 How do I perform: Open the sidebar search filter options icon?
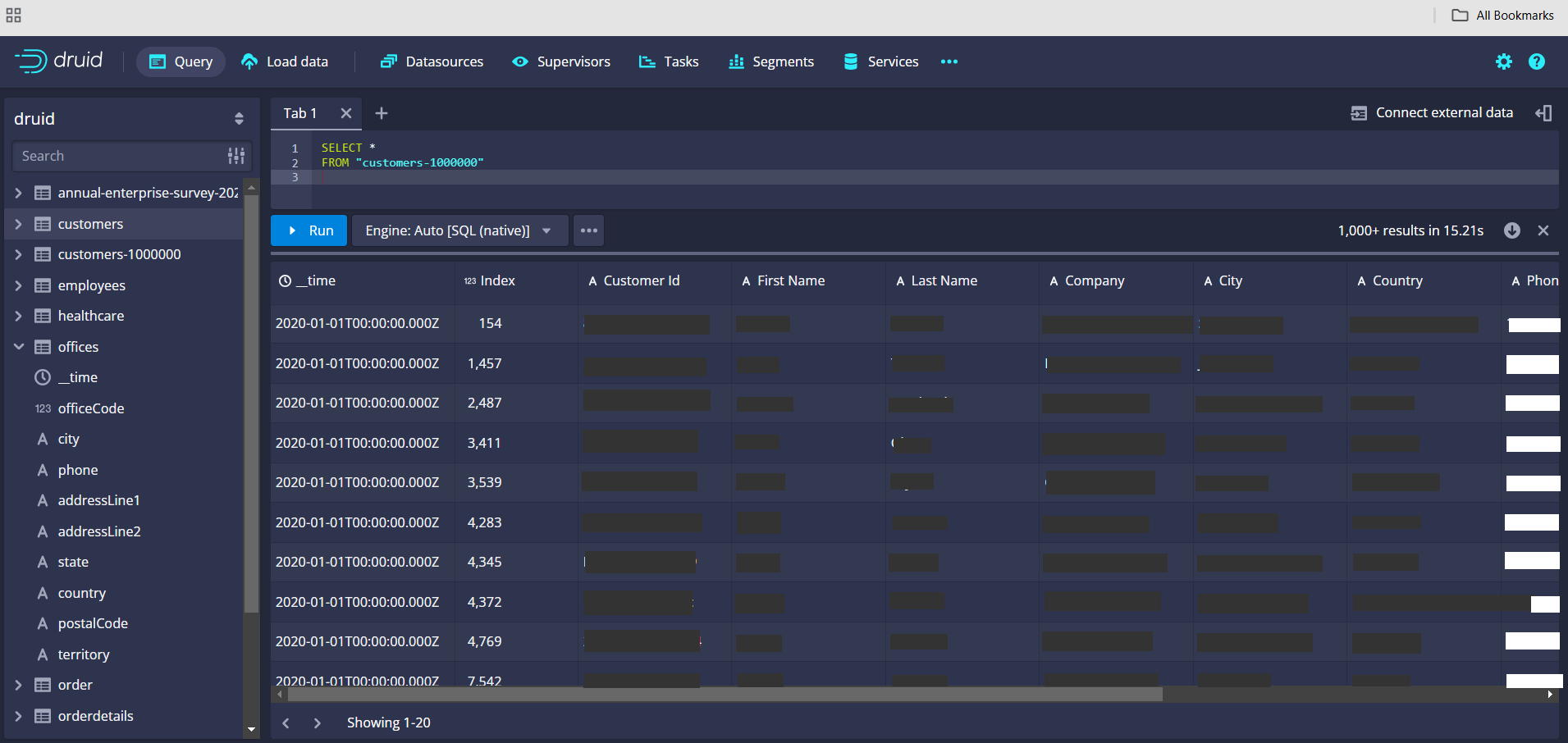click(x=236, y=156)
